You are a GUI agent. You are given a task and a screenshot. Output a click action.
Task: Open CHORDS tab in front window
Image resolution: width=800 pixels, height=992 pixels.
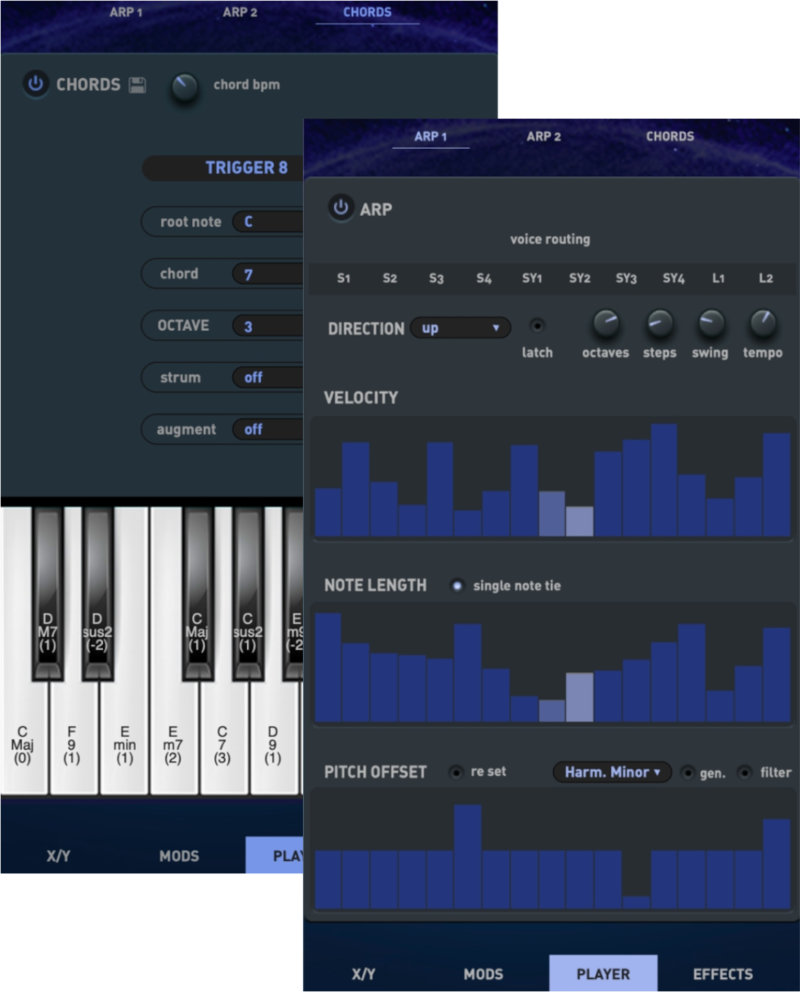(670, 137)
